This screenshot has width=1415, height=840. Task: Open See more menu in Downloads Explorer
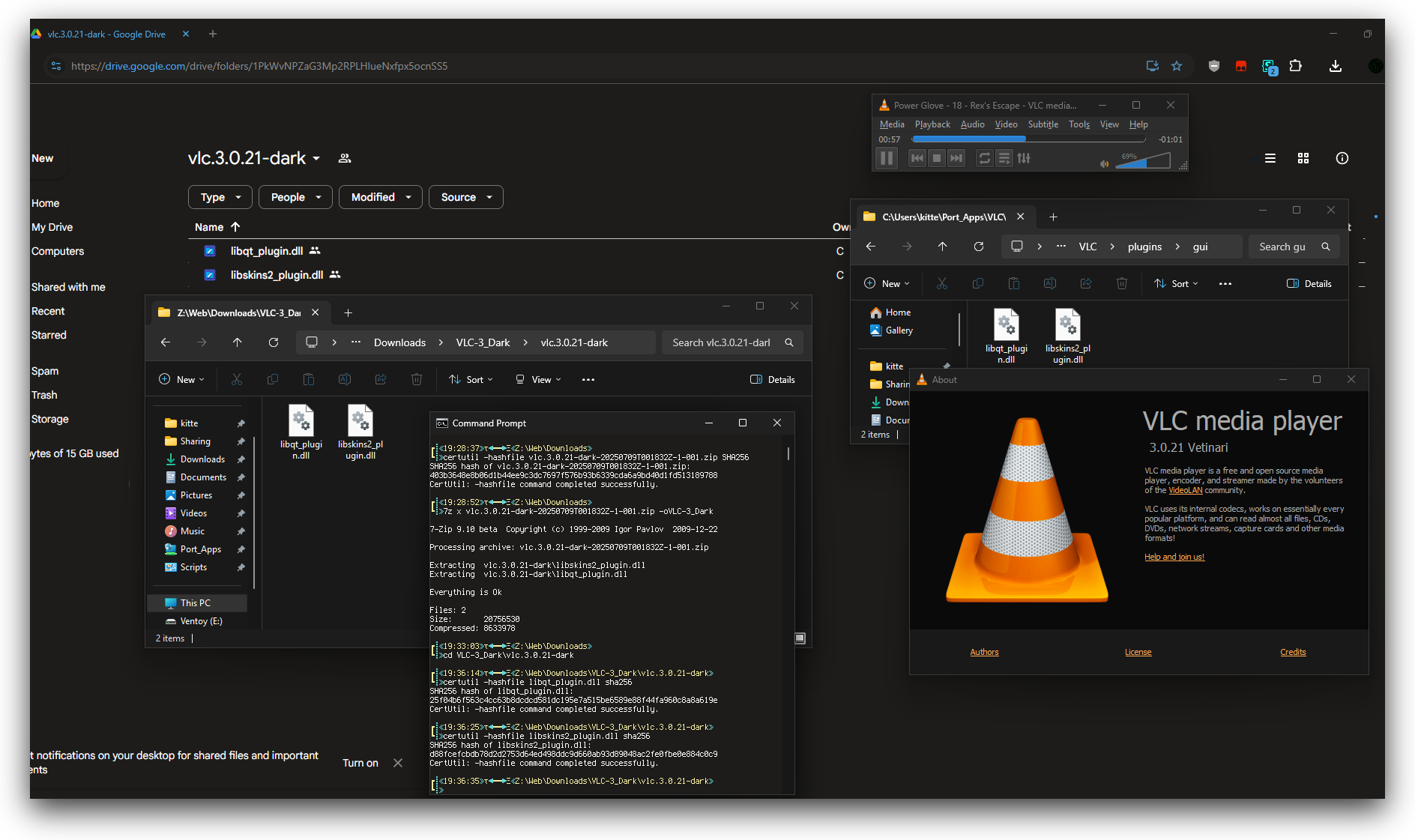coord(588,380)
